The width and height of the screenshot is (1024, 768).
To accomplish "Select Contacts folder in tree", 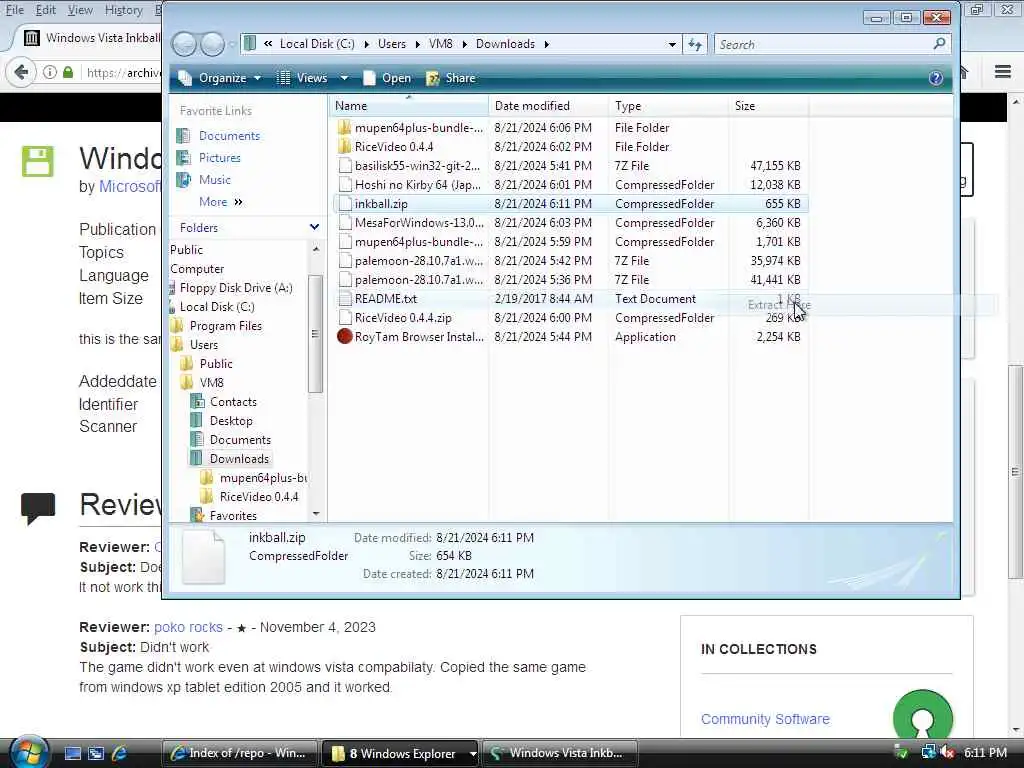I will (x=233, y=402).
